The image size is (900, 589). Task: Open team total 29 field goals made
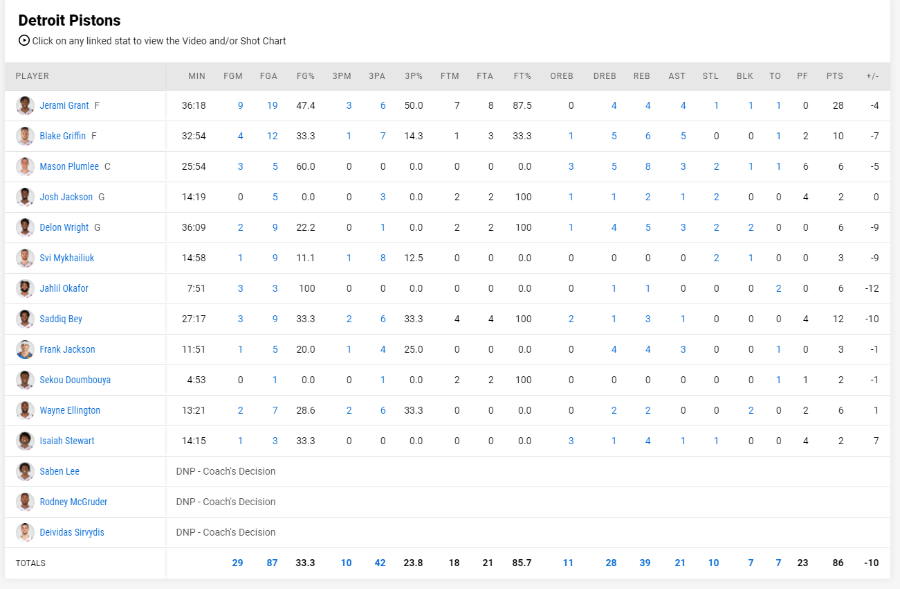pos(238,563)
